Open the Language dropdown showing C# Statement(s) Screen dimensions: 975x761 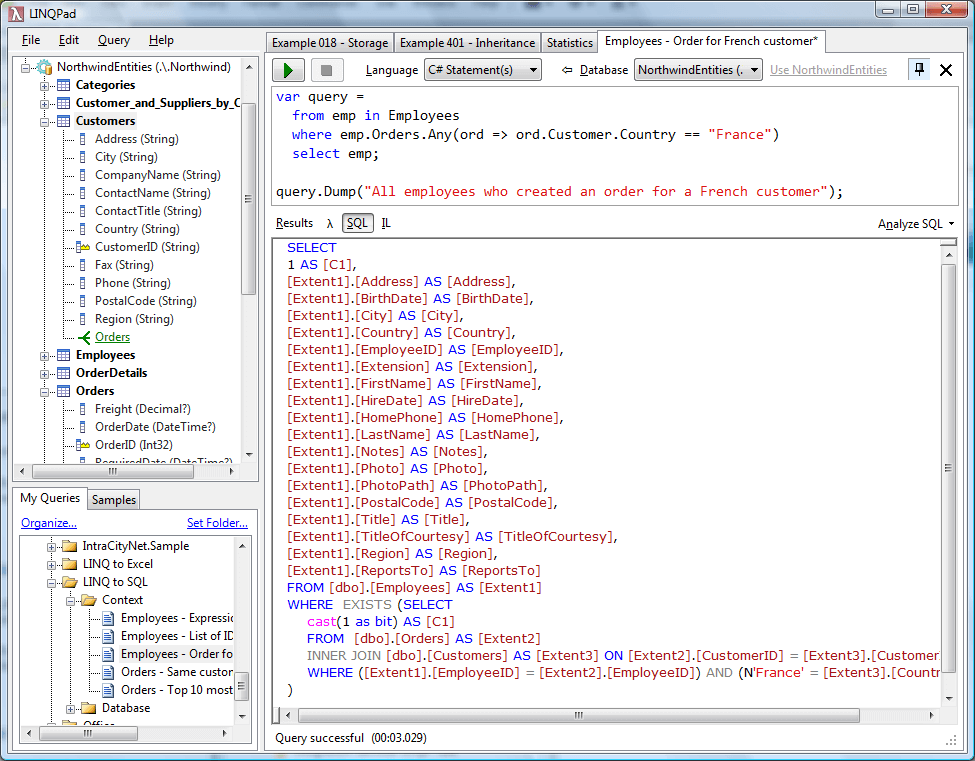coord(483,70)
